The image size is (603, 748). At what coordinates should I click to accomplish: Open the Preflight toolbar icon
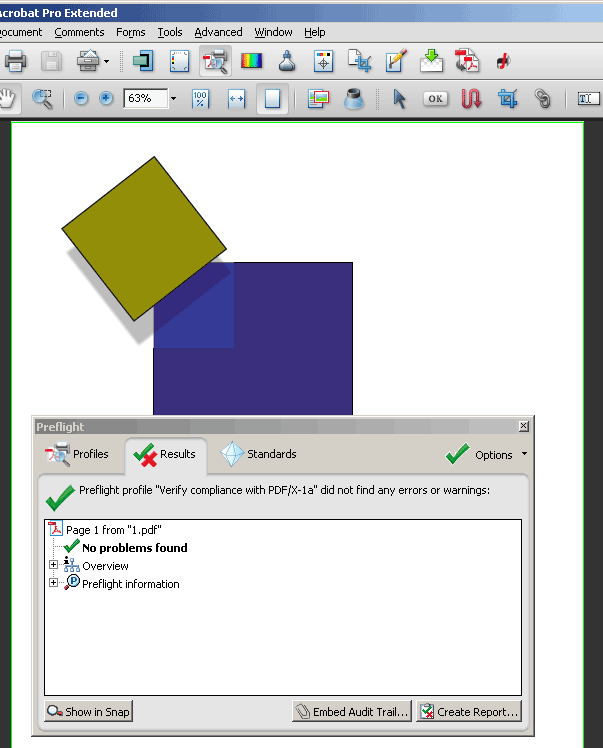point(215,61)
